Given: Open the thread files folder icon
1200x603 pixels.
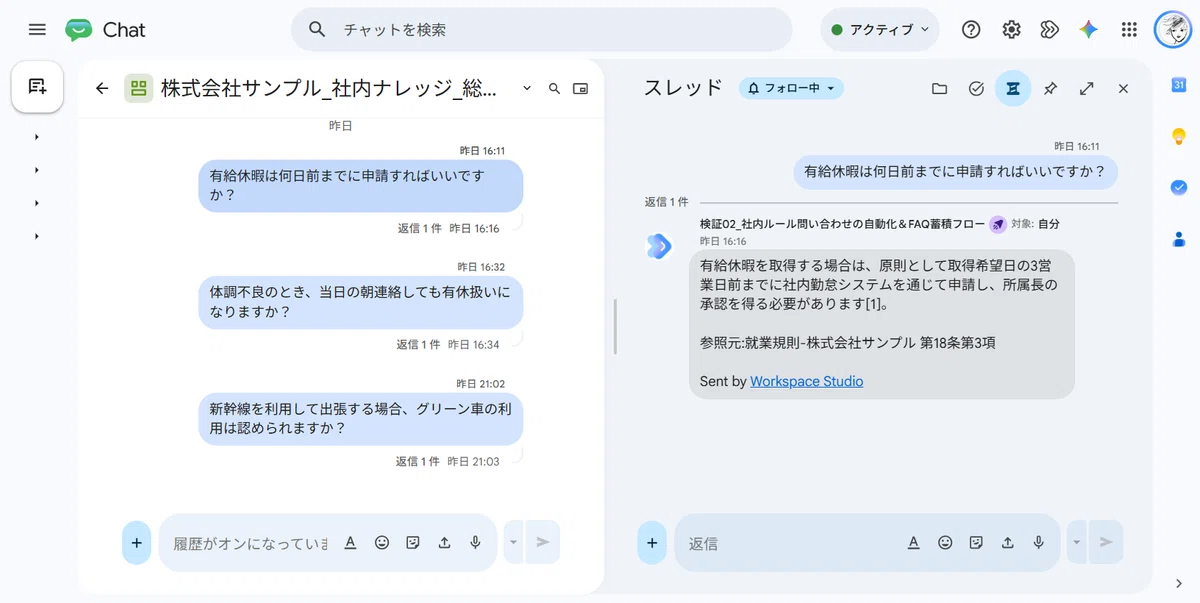Looking at the screenshot, I should point(939,88).
